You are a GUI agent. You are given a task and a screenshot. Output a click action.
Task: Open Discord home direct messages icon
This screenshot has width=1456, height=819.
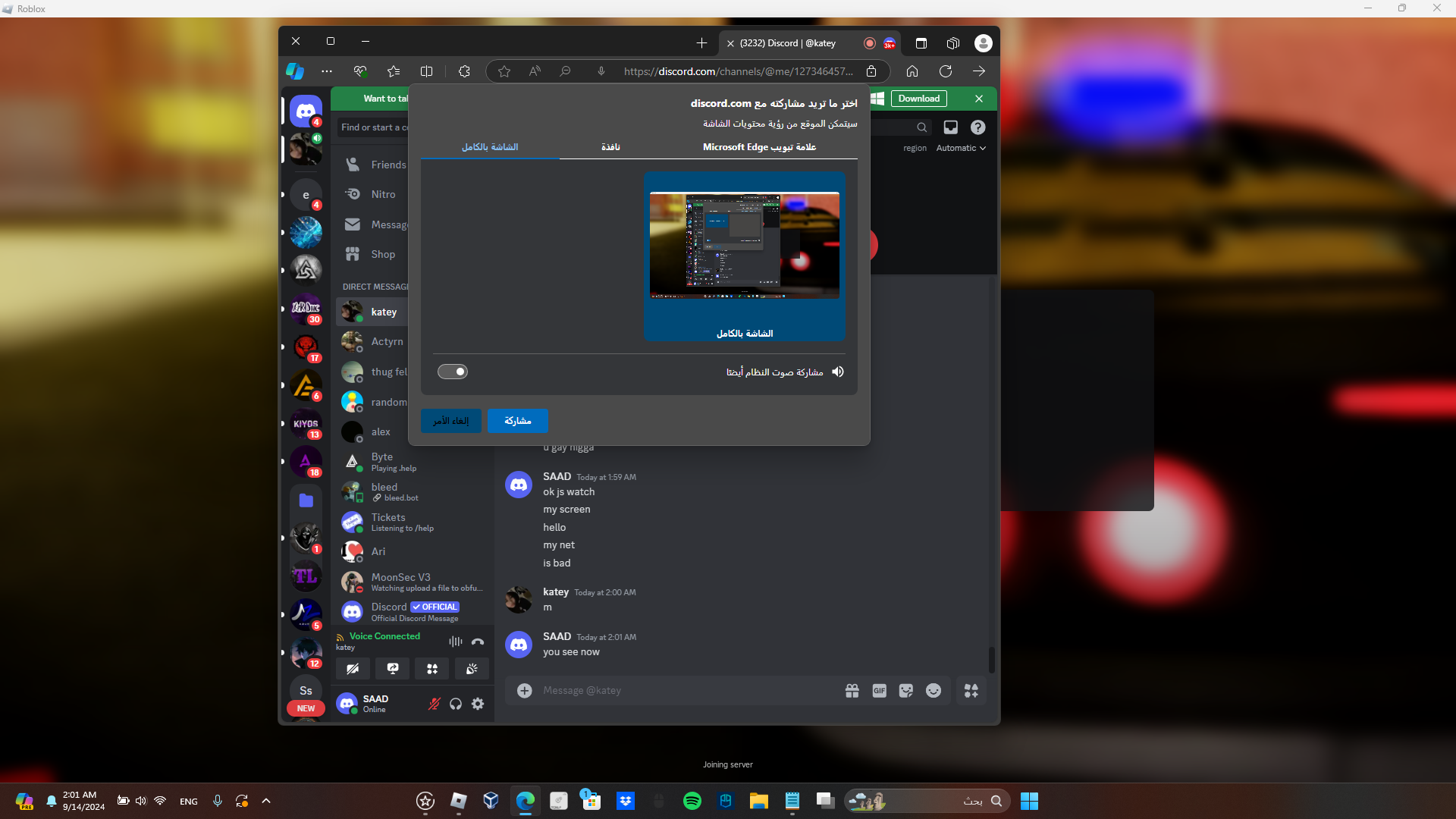(x=306, y=111)
